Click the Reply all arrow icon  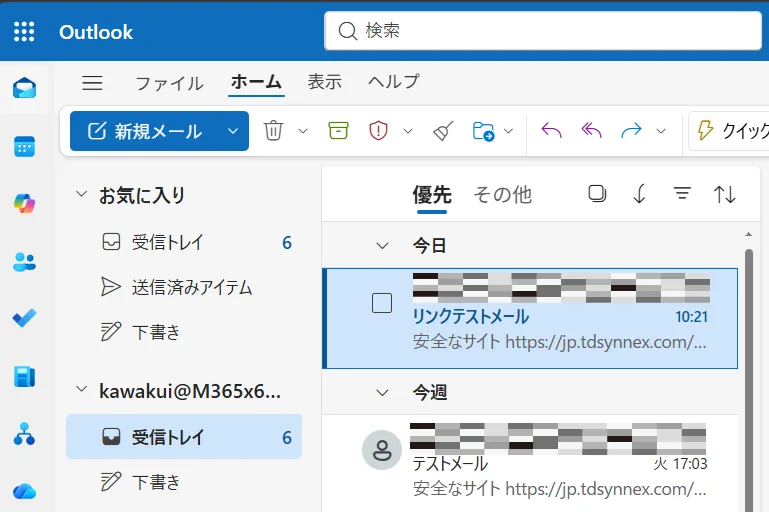click(x=591, y=130)
